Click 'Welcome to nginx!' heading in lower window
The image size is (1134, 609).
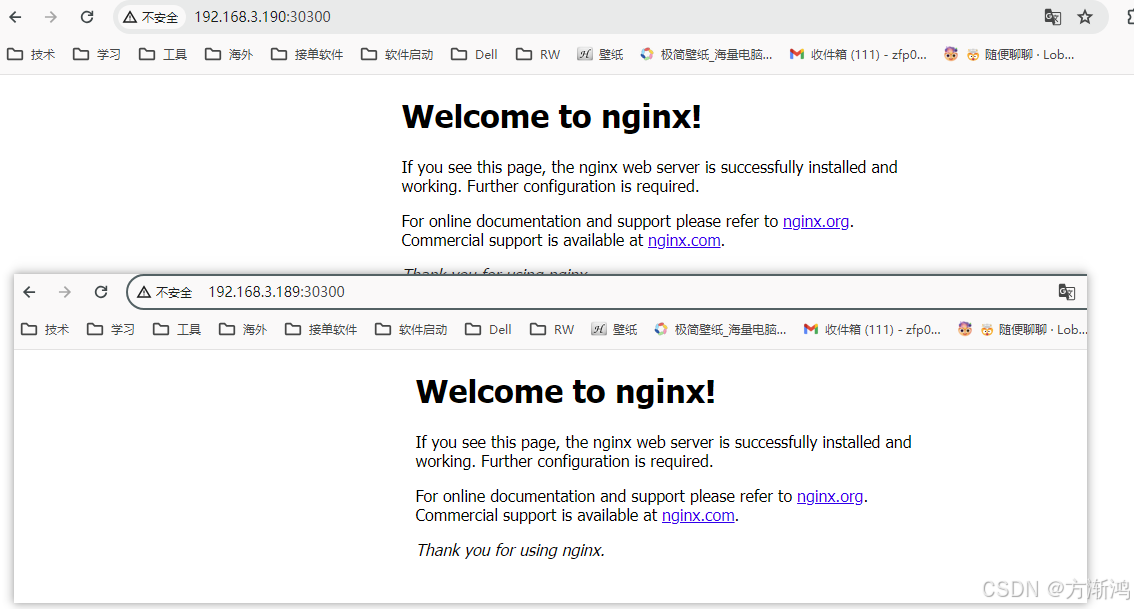[566, 391]
